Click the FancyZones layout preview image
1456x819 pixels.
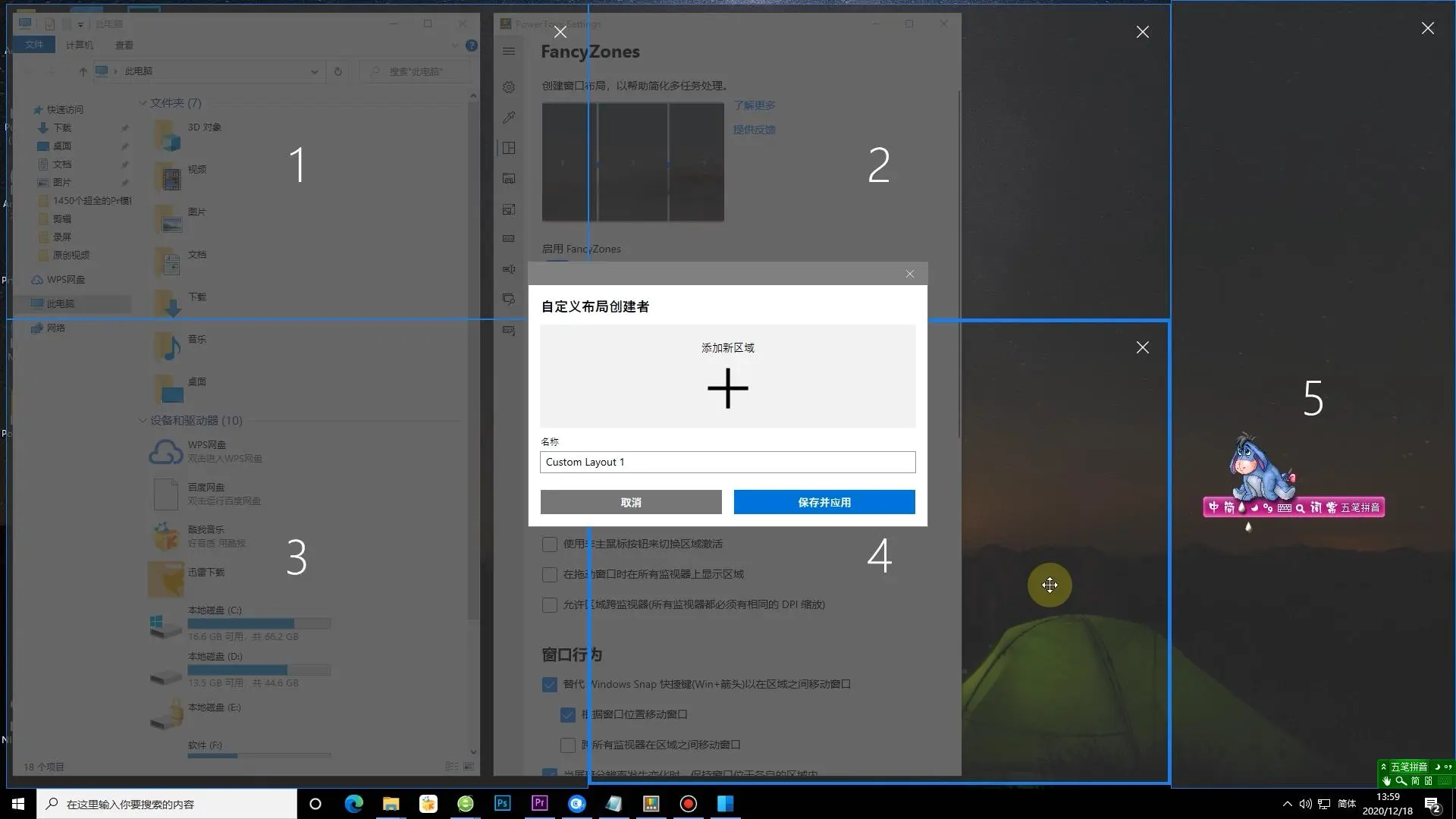[632, 162]
